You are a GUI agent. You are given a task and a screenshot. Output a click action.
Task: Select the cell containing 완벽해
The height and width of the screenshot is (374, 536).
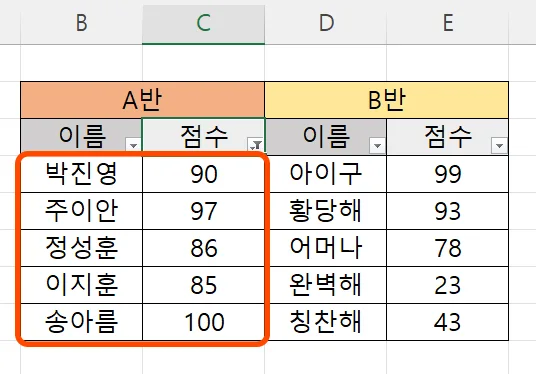tap(325, 285)
